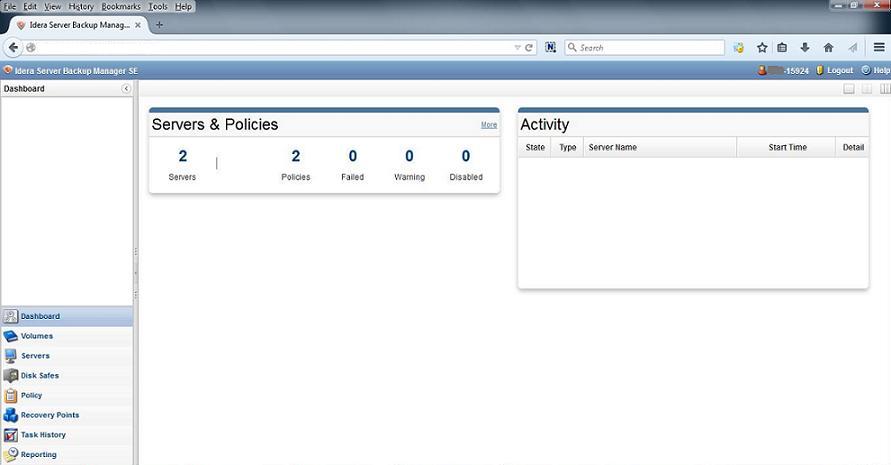This screenshot has height=465, width=891.
Task: Select three-column dashboard layout icon
Action: point(885,89)
